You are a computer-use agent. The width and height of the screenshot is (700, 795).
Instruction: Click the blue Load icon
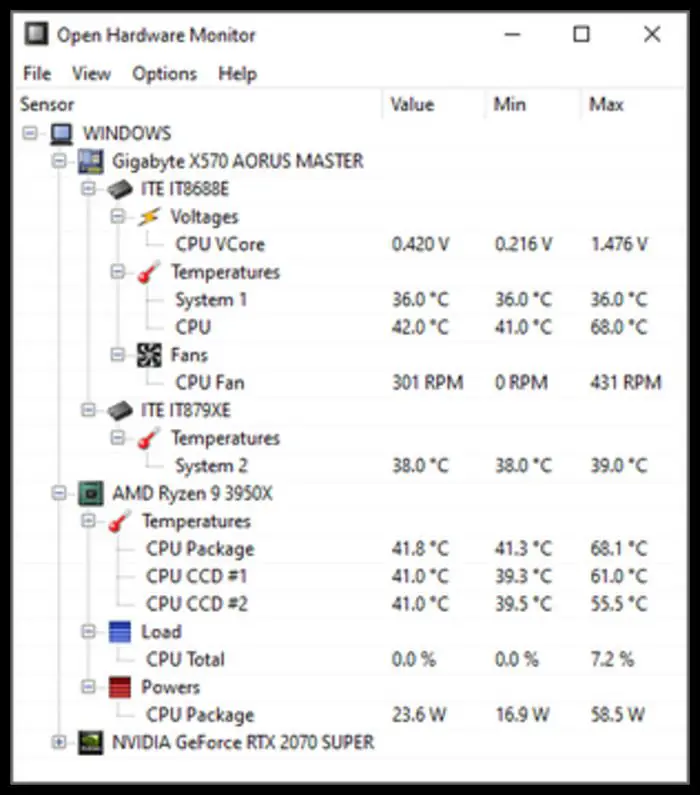click(x=120, y=632)
